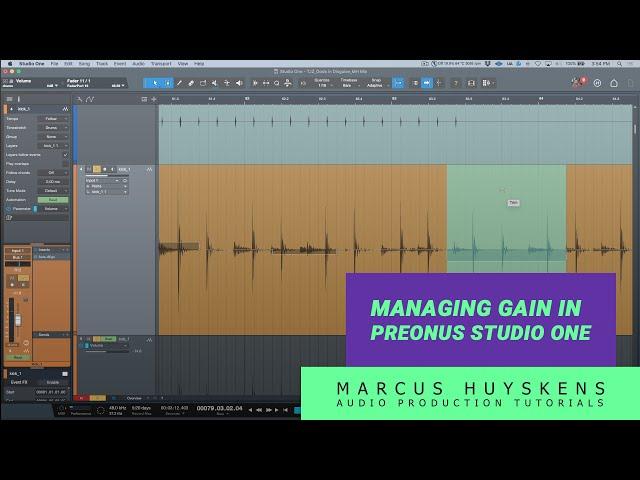Open Spotlight search in menu bar
Image resolution: width=640 pixels, height=480 pixels.
(620, 64)
